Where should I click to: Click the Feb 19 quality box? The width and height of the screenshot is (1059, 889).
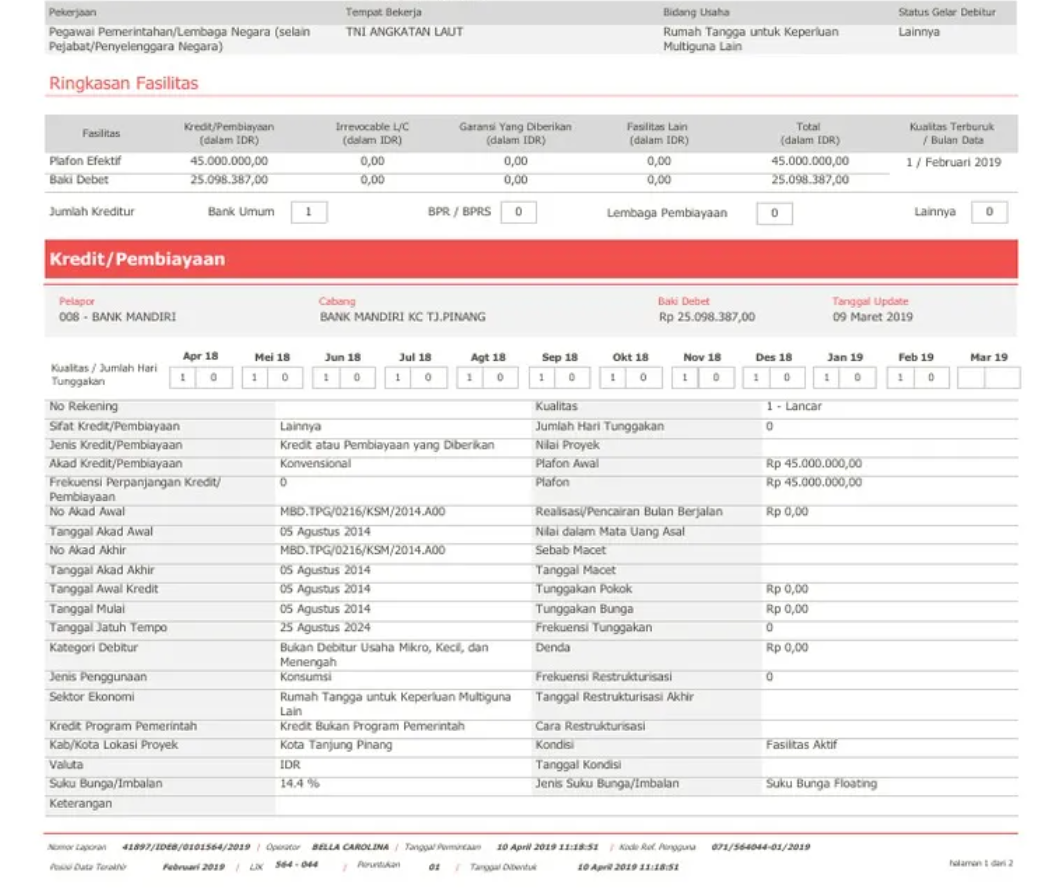point(916,378)
